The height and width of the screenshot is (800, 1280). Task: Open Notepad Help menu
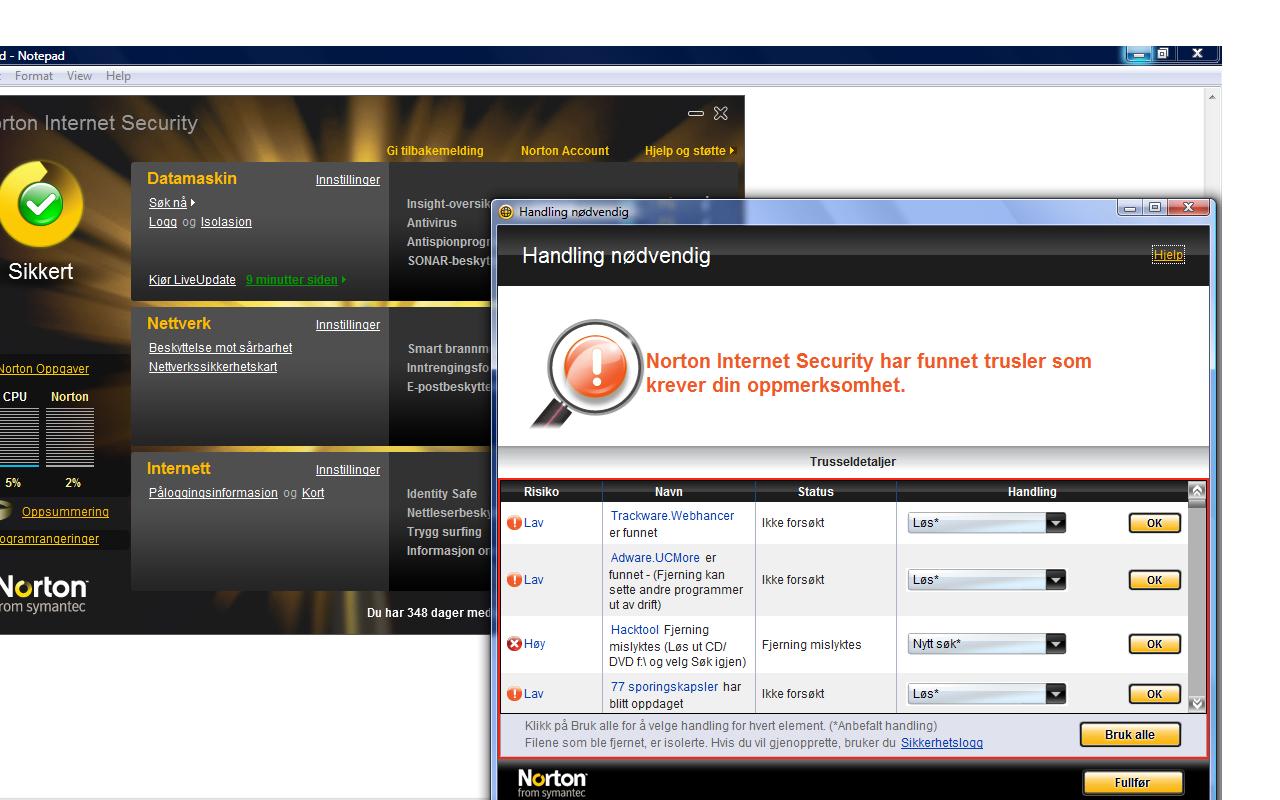click(118, 76)
